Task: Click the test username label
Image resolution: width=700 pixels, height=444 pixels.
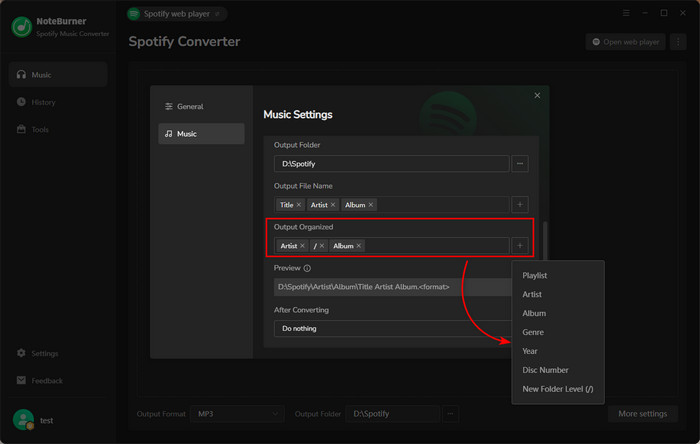Action: [x=46, y=420]
